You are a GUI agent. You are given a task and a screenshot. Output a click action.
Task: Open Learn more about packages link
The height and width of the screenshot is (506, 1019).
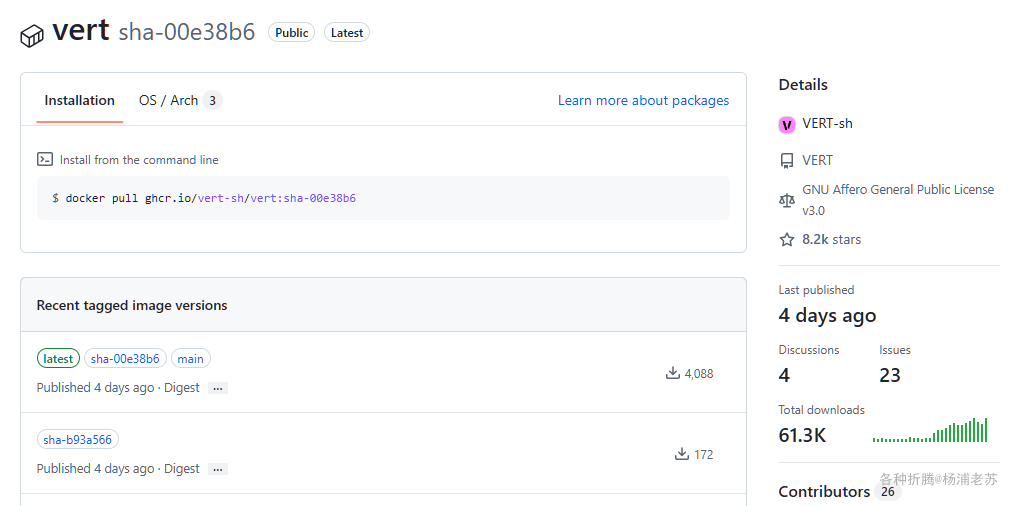643,100
